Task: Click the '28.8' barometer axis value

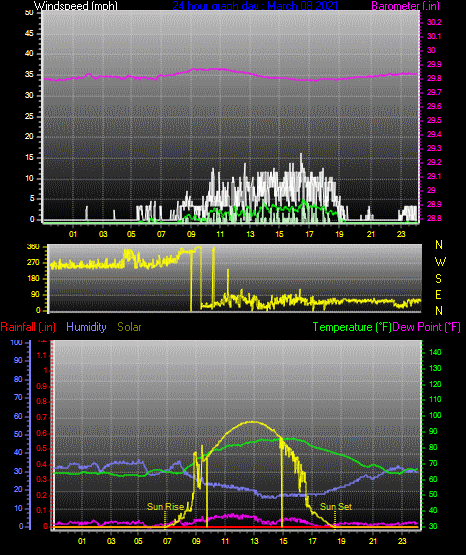Action: click(434, 218)
